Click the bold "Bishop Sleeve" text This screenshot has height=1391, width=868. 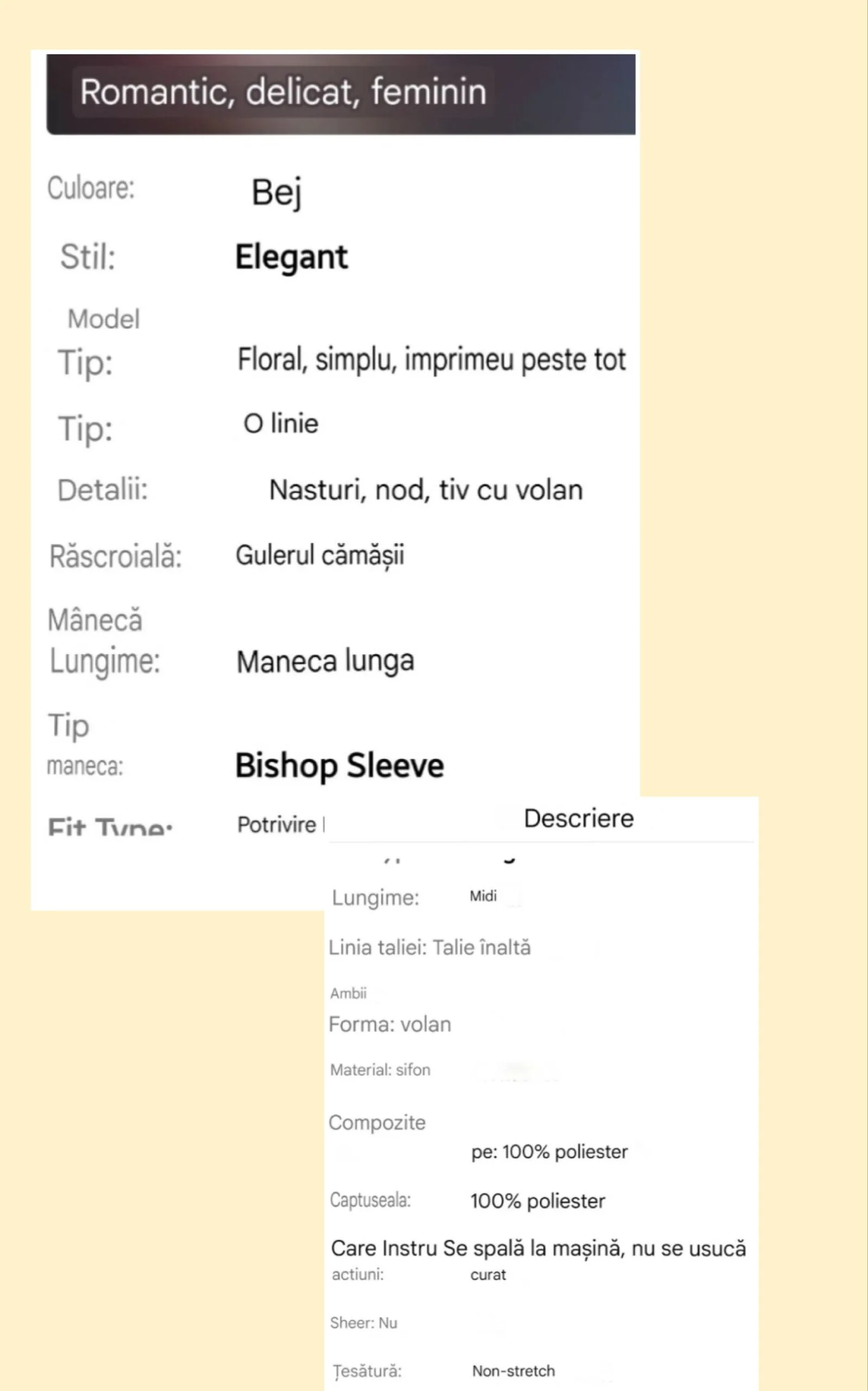(x=339, y=766)
